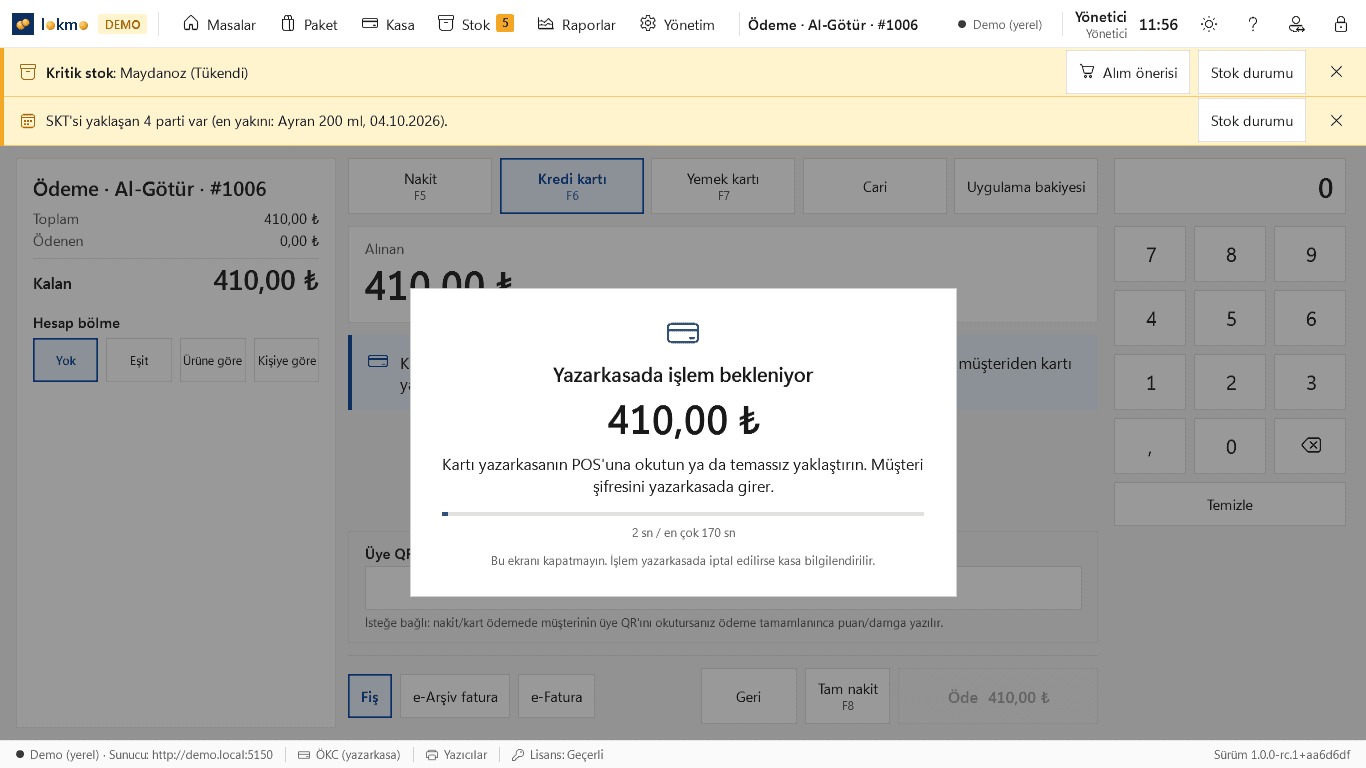
Task: Open the Yönetim menu
Action: [677, 24]
